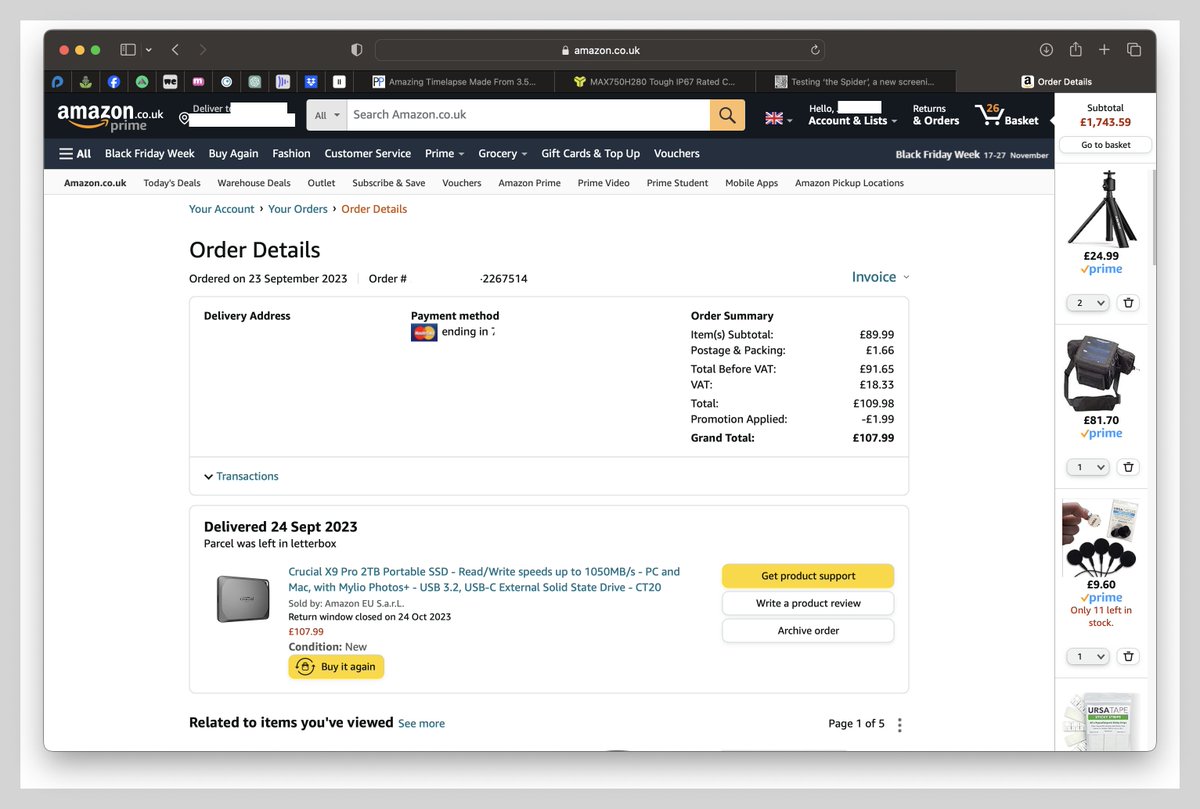
Task: Click Archive order button
Action: coord(808,631)
